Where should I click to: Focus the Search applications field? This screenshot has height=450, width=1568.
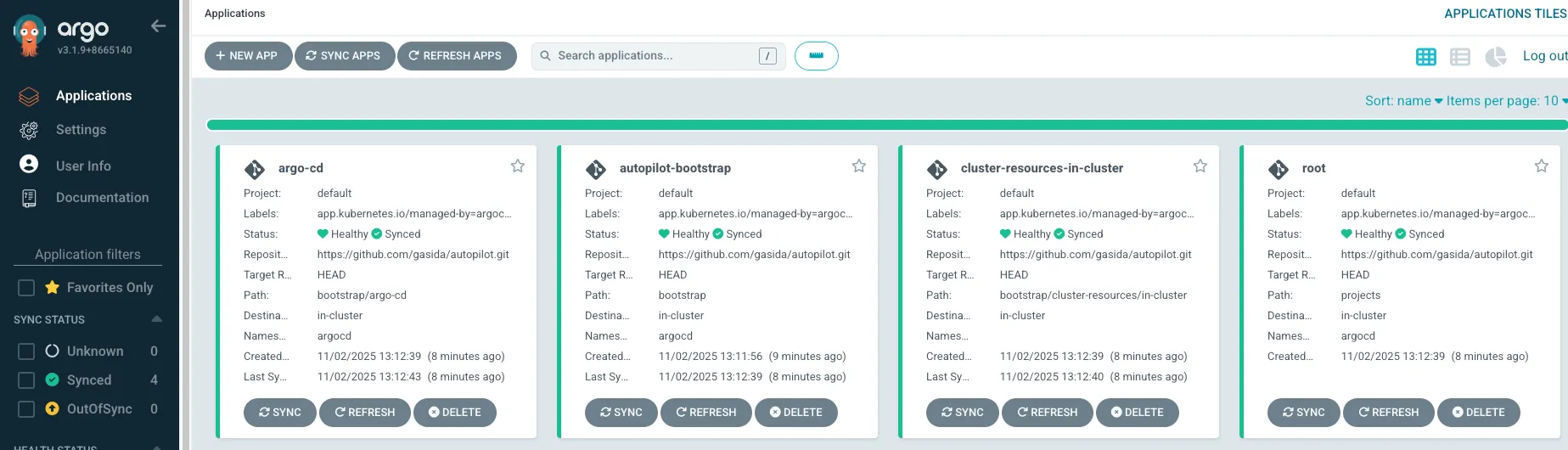pyautogui.click(x=658, y=56)
